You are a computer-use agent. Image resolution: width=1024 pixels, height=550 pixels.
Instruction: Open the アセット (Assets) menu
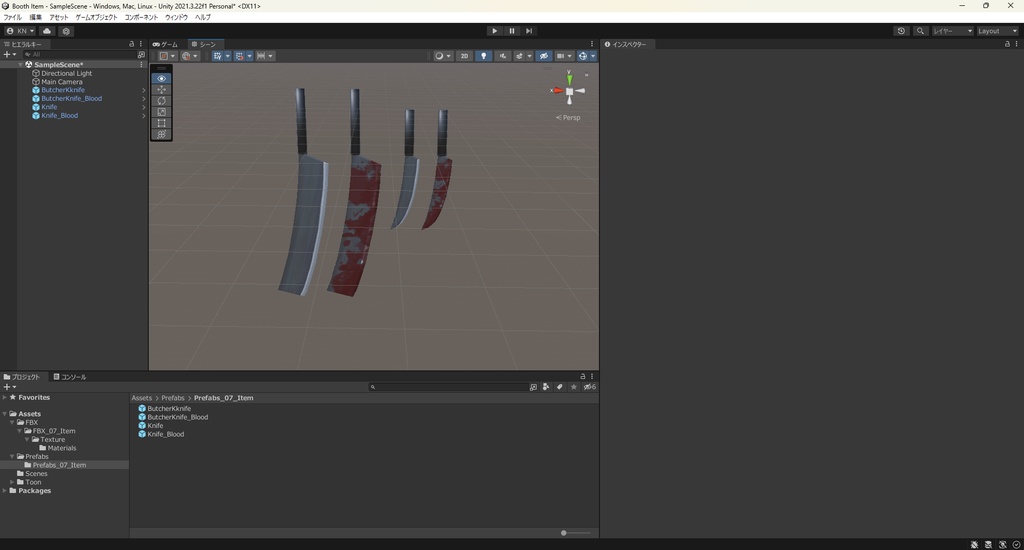(x=59, y=17)
